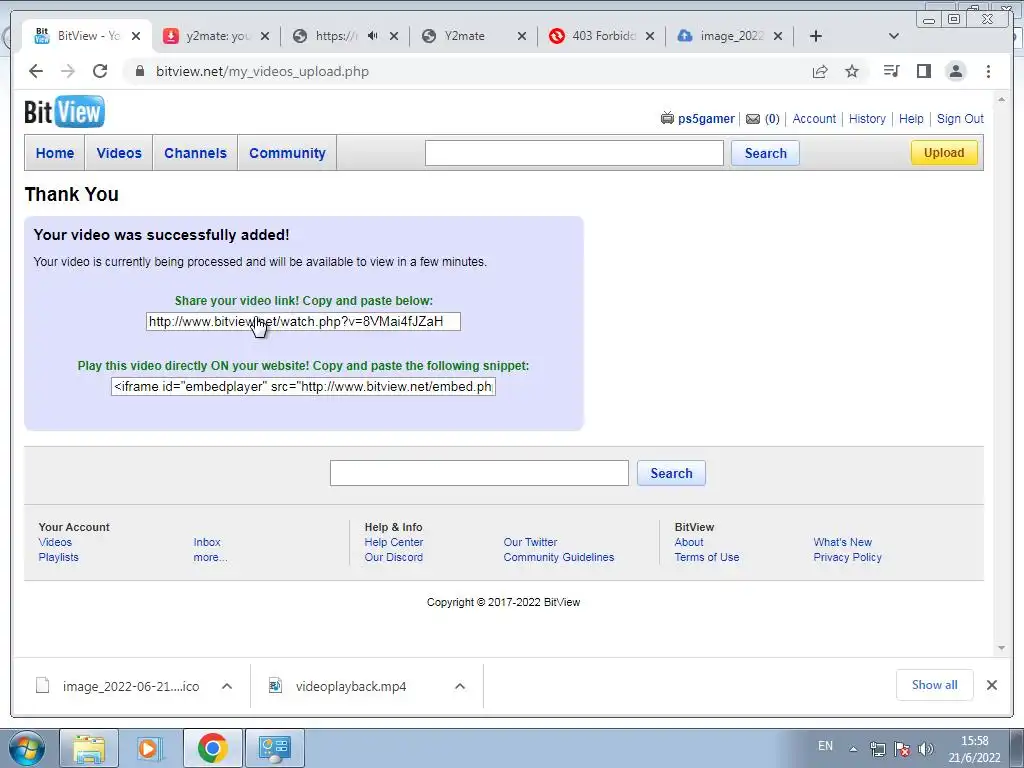Screen dimensions: 1024x768
Task: Open the tab search chevron
Action: [894, 36]
